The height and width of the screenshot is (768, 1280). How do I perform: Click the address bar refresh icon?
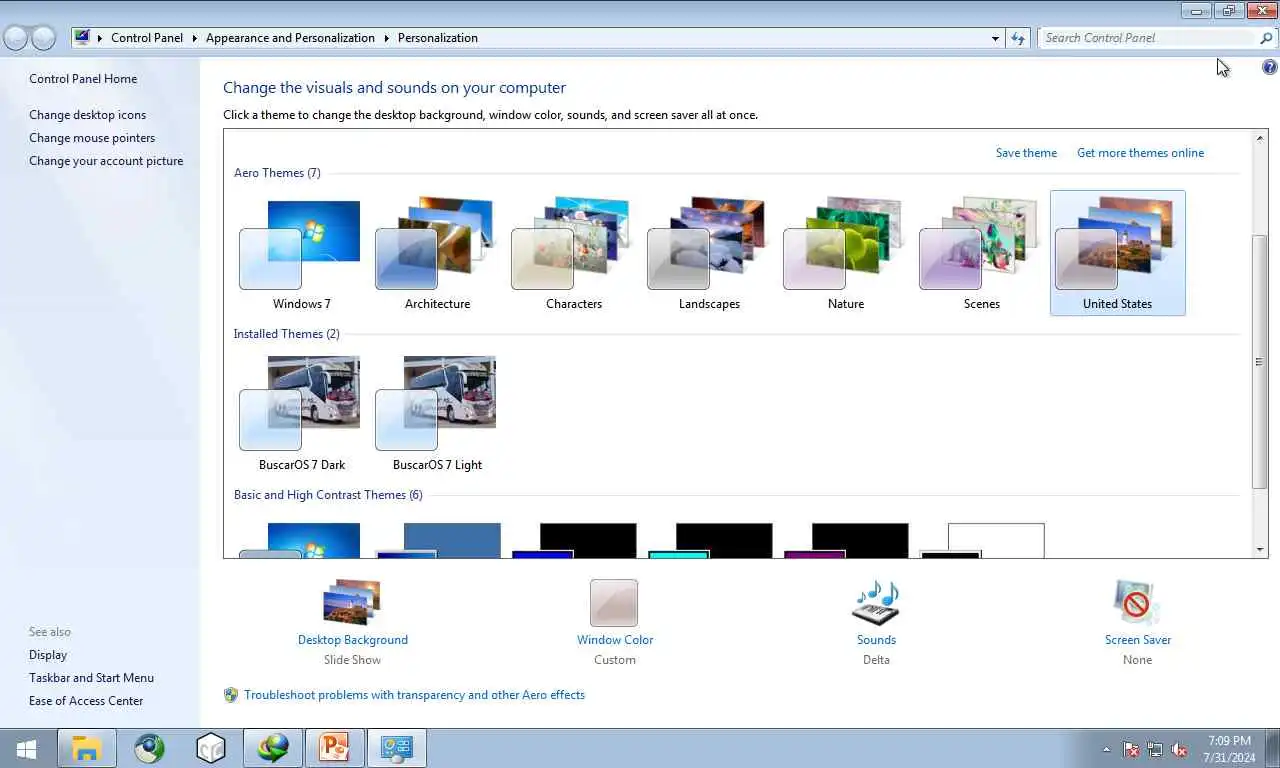coord(1018,38)
